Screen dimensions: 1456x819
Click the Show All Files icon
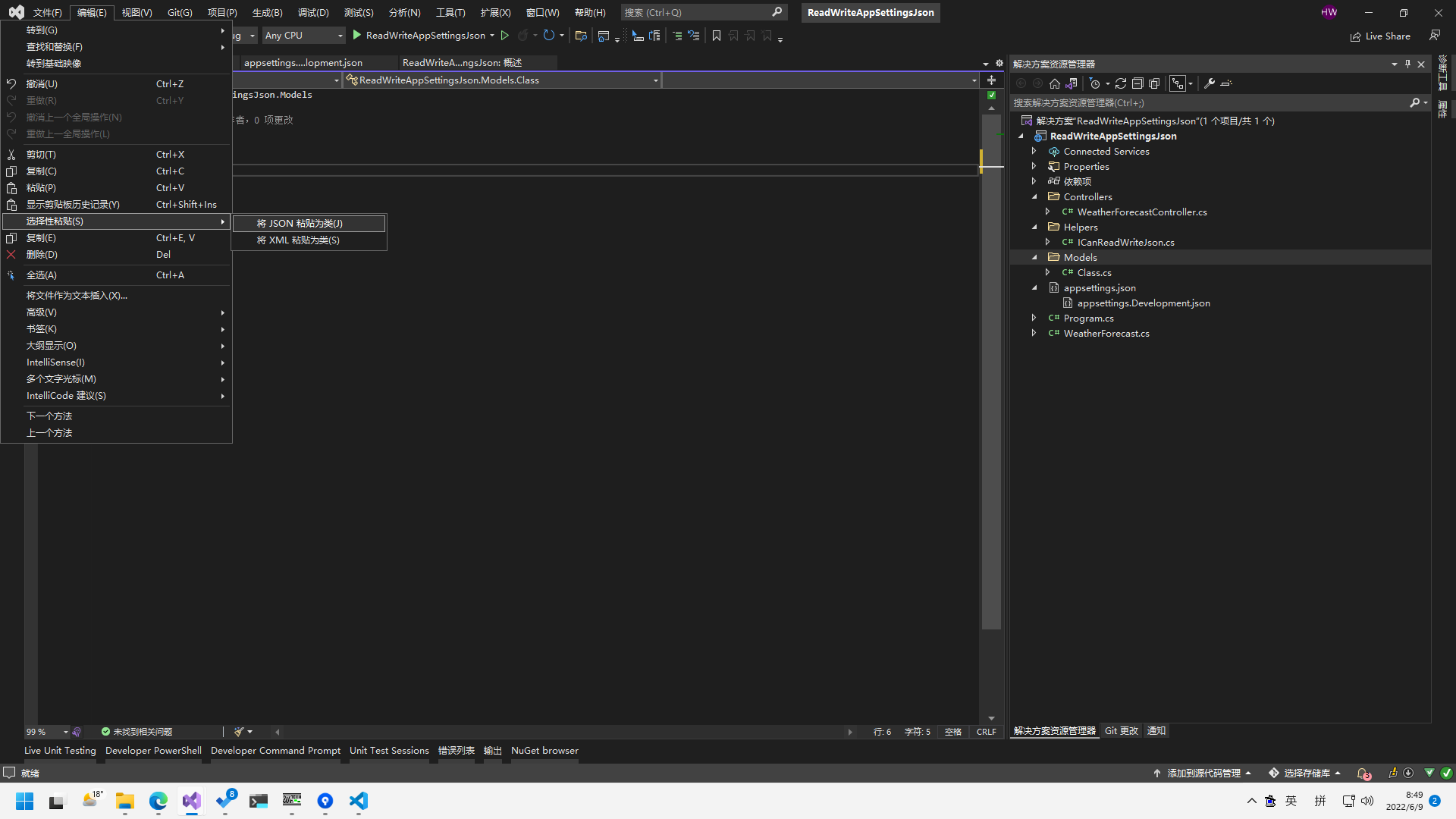(1154, 83)
